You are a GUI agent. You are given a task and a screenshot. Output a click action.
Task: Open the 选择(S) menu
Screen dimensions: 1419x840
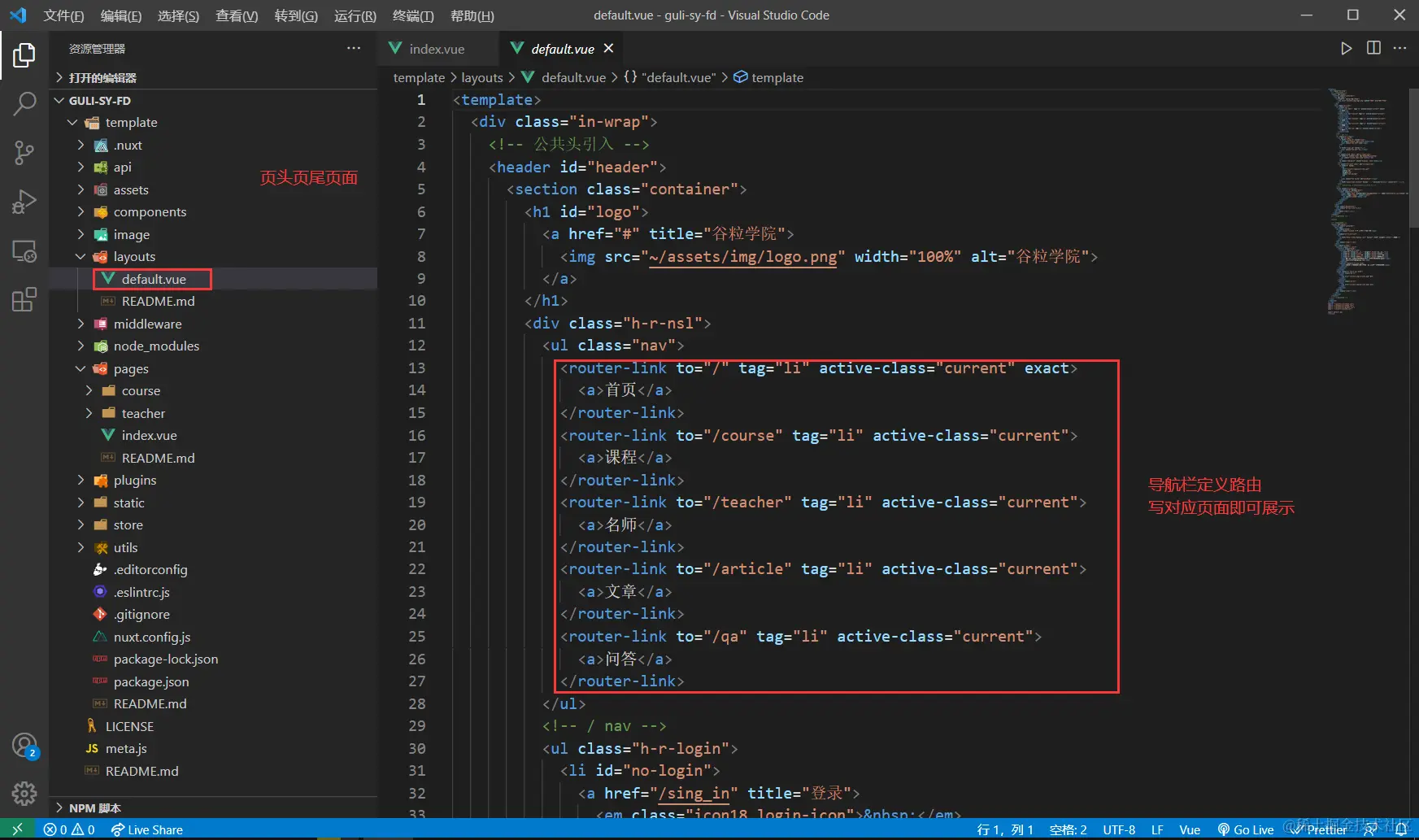tap(179, 15)
